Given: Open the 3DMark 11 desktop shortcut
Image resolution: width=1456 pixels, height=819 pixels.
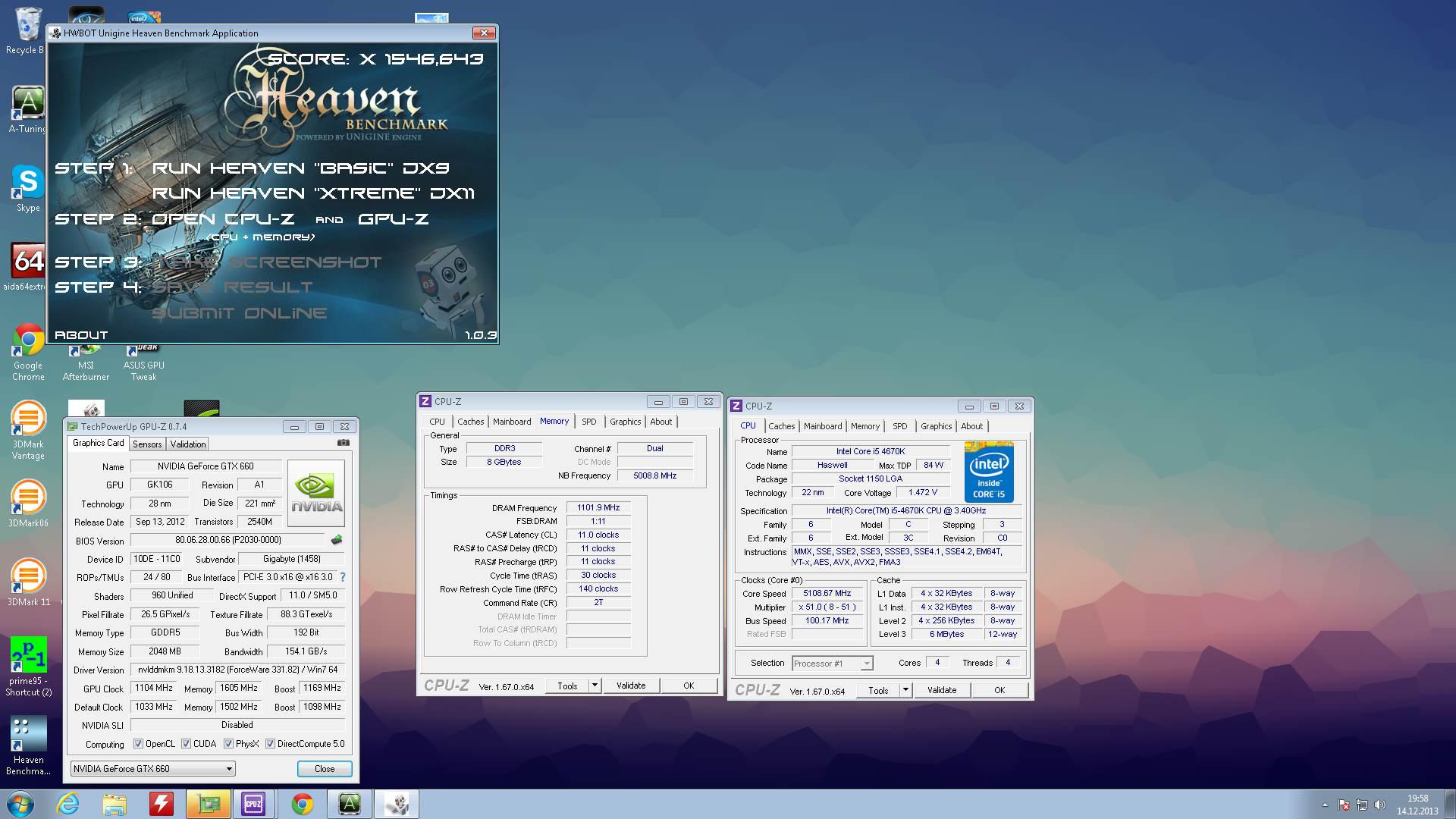Looking at the screenshot, I should click(28, 583).
